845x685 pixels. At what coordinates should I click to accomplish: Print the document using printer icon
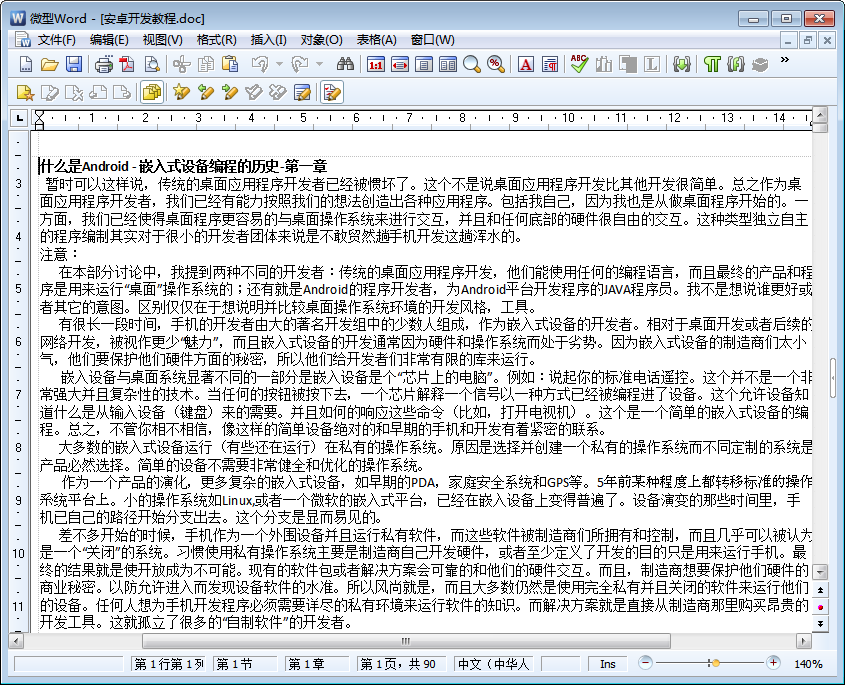coord(103,65)
